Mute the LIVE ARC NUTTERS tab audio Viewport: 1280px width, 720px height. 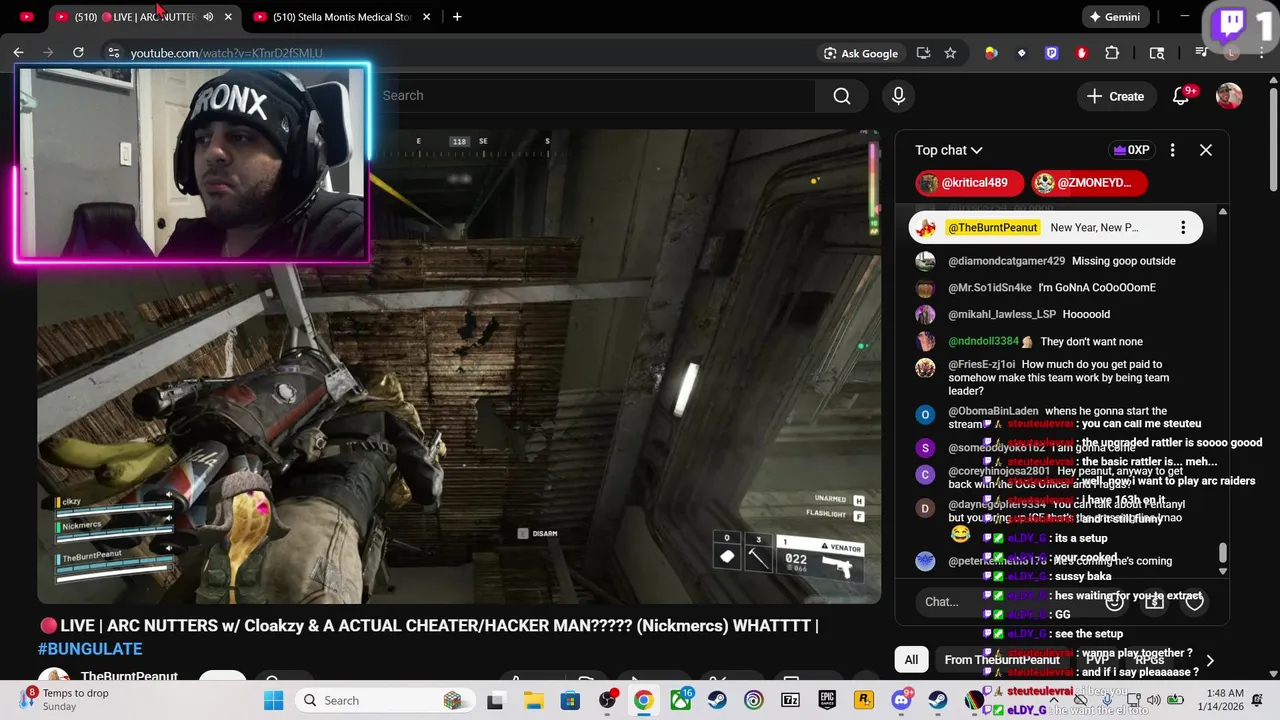click(x=208, y=17)
